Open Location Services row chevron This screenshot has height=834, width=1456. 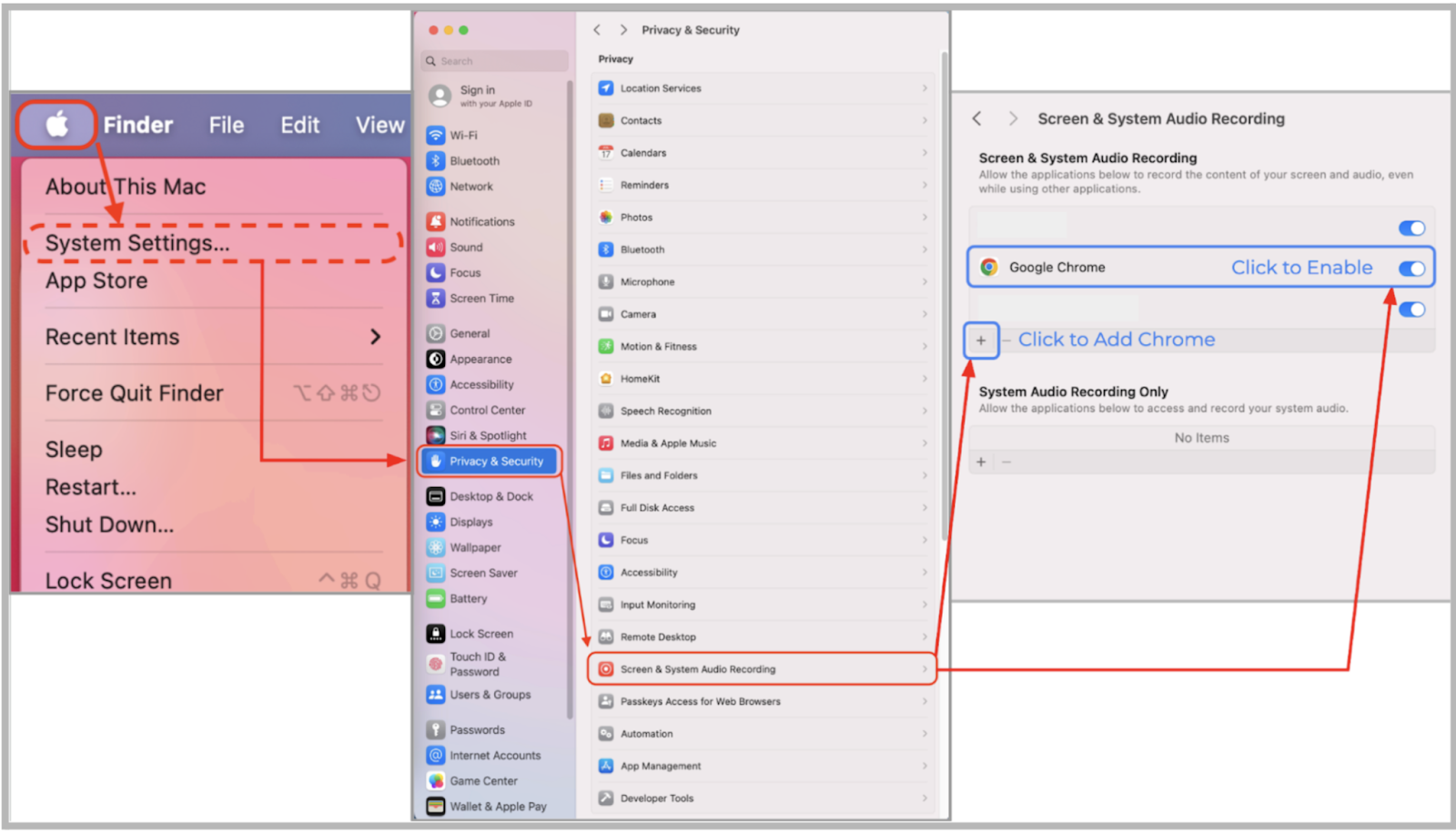tap(925, 88)
